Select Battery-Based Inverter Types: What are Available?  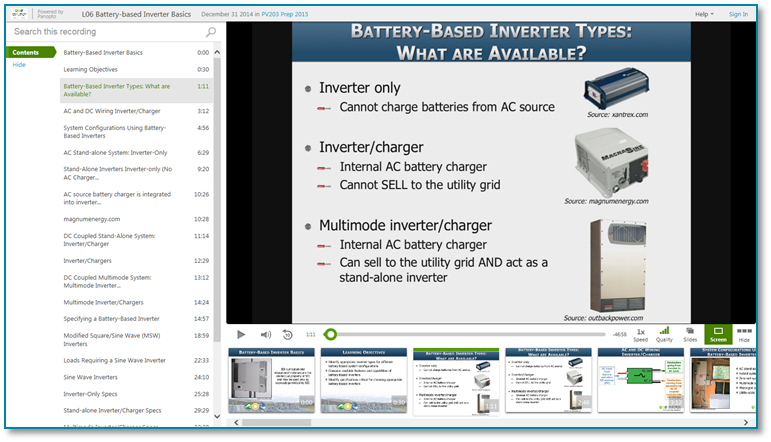(x=136, y=90)
